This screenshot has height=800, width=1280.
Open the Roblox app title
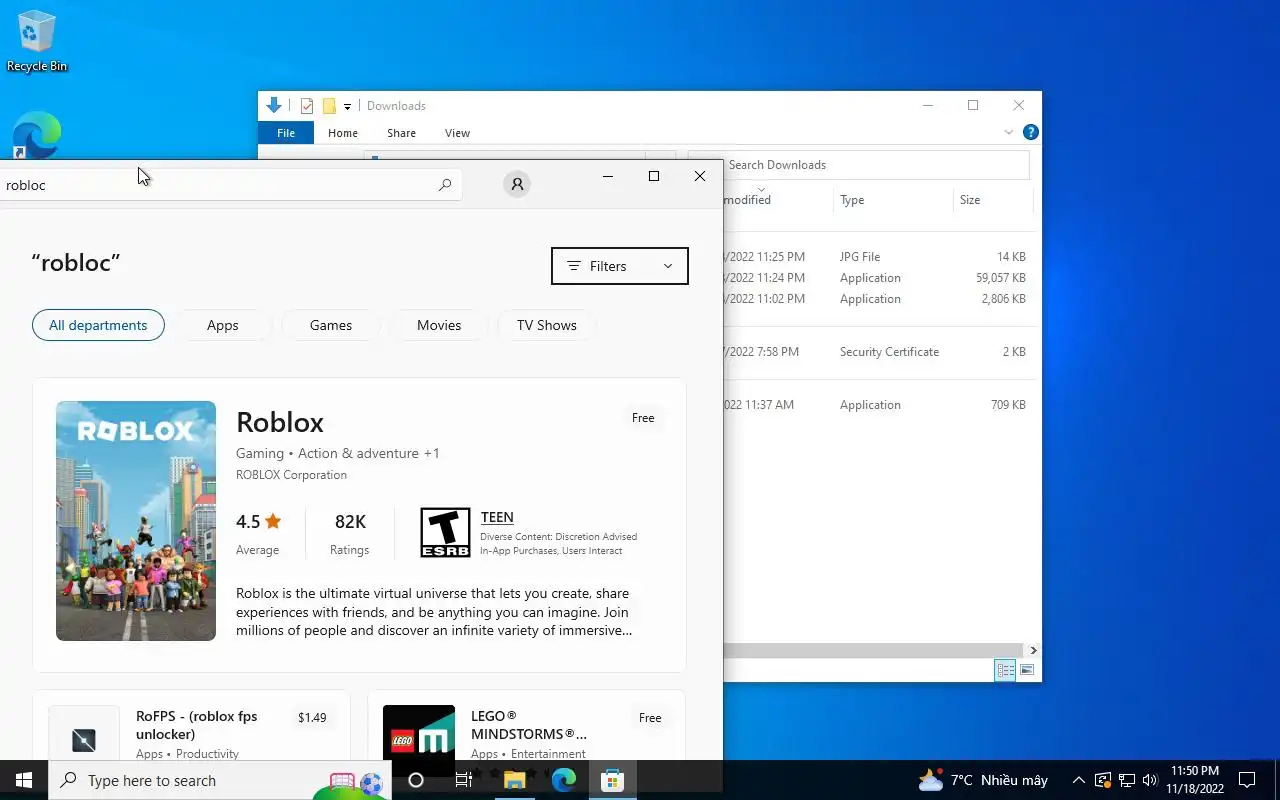point(280,422)
